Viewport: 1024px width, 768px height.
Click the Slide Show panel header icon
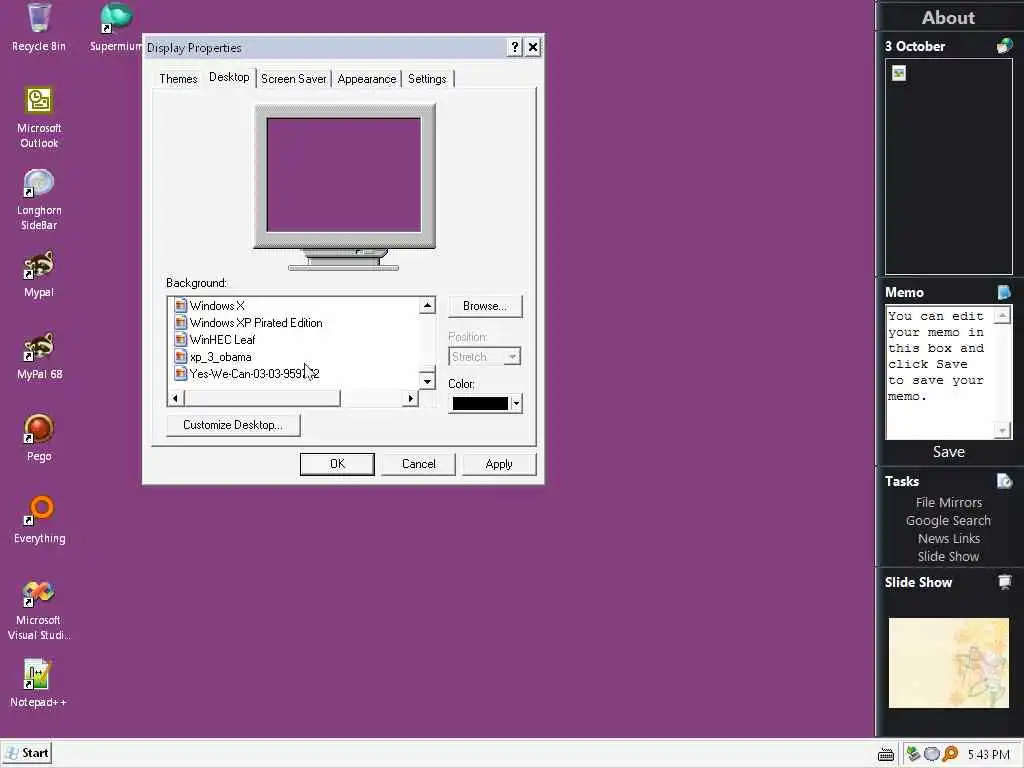(1004, 582)
